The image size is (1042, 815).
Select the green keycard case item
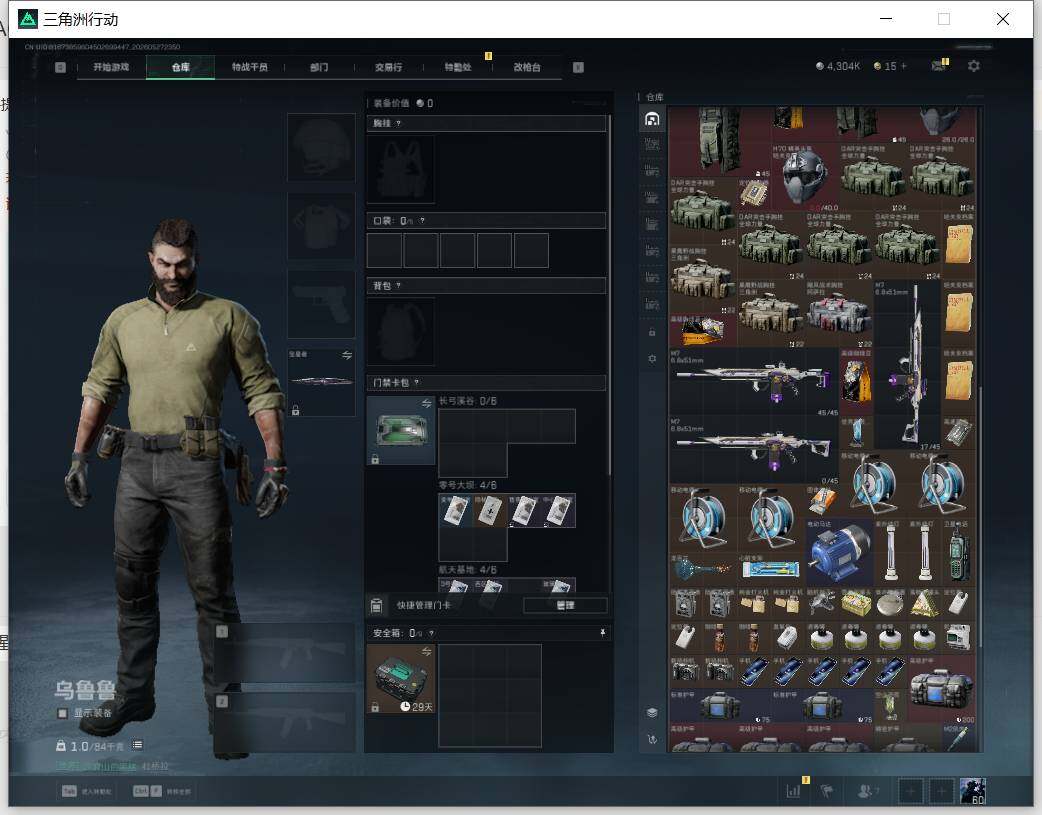(x=401, y=431)
